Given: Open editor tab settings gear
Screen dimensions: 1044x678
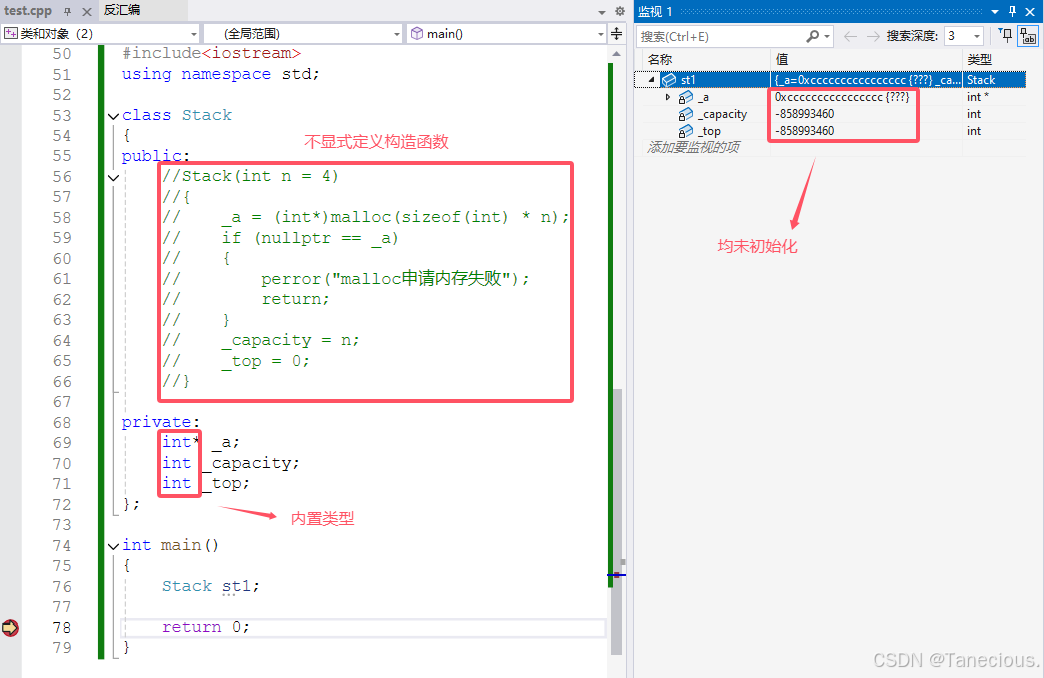Looking at the screenshot, I should click(x=620, y=11).
